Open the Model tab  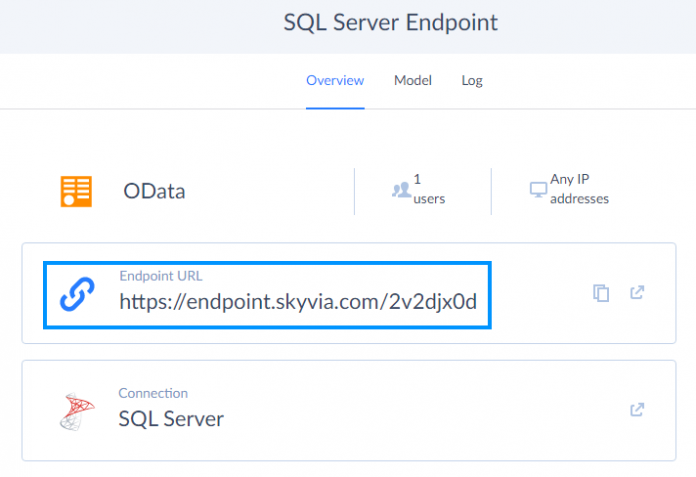(x=412, y=80)
